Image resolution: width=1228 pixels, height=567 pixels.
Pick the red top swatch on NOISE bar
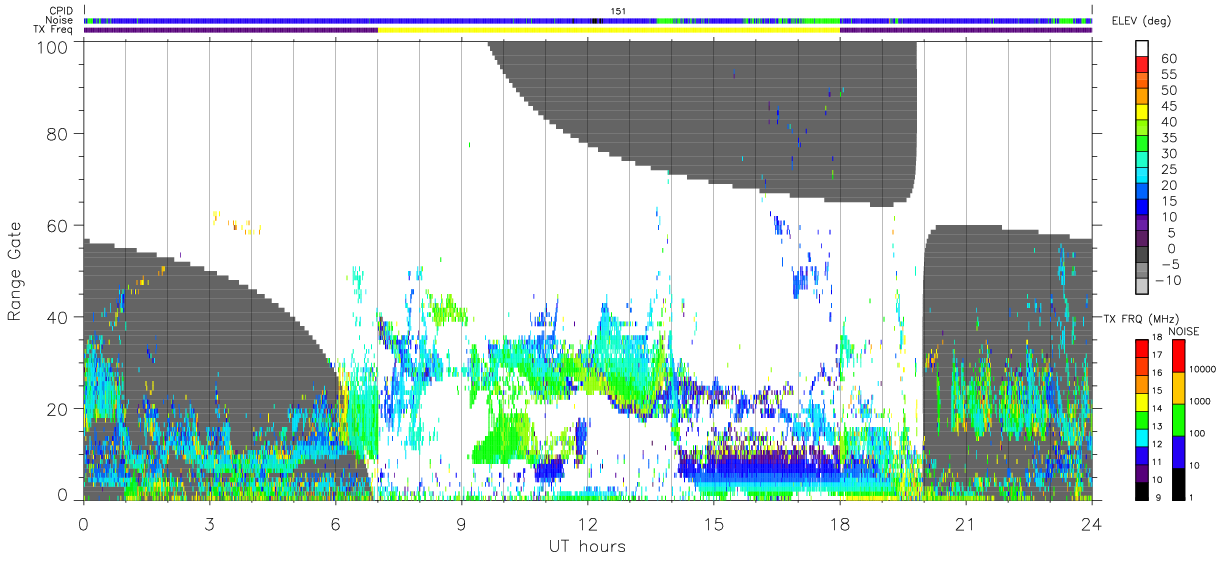pos(1179,356)
